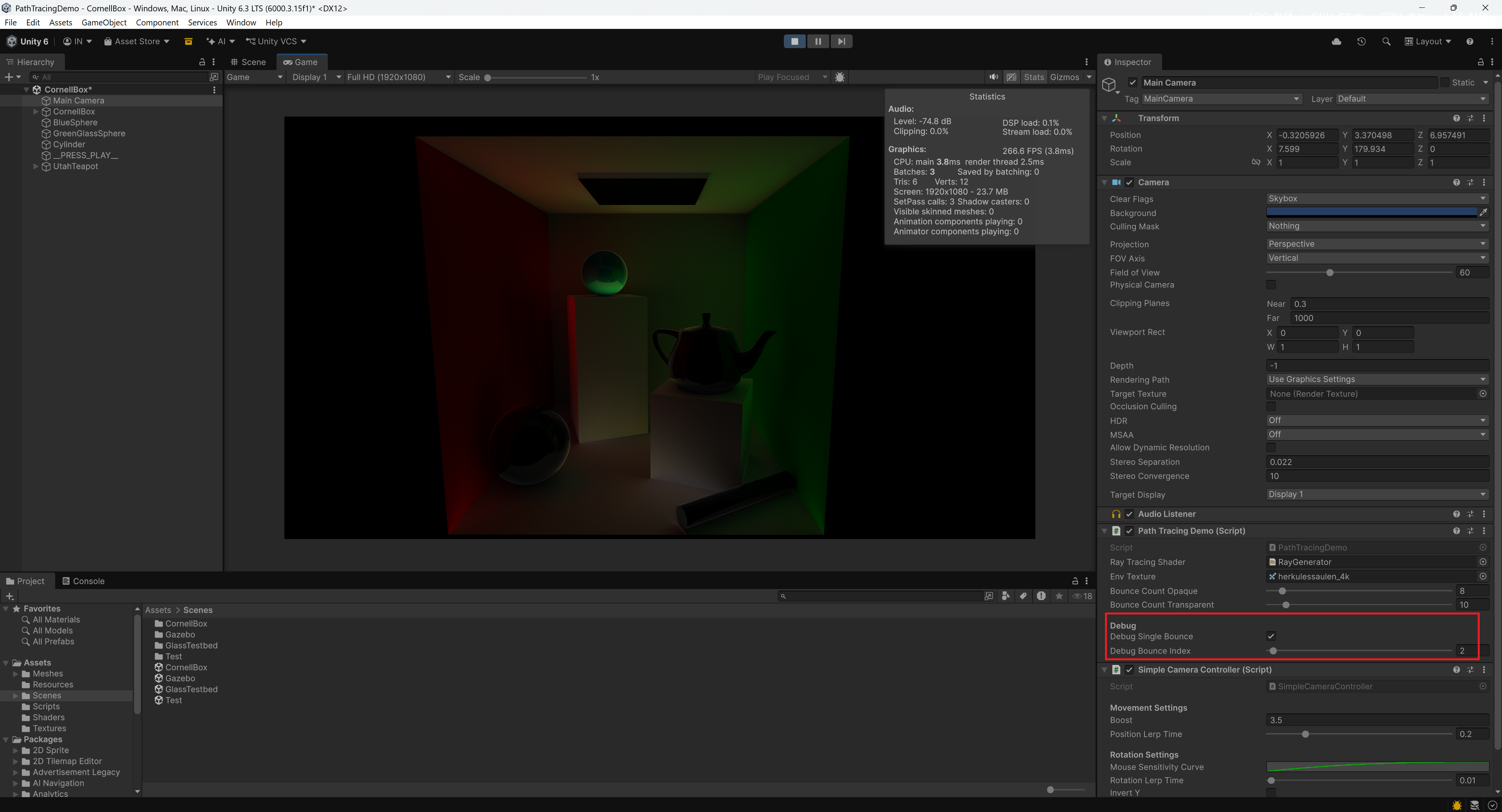Switch to the Console tab
The image size is (1502, 812).
coord(83,581)
